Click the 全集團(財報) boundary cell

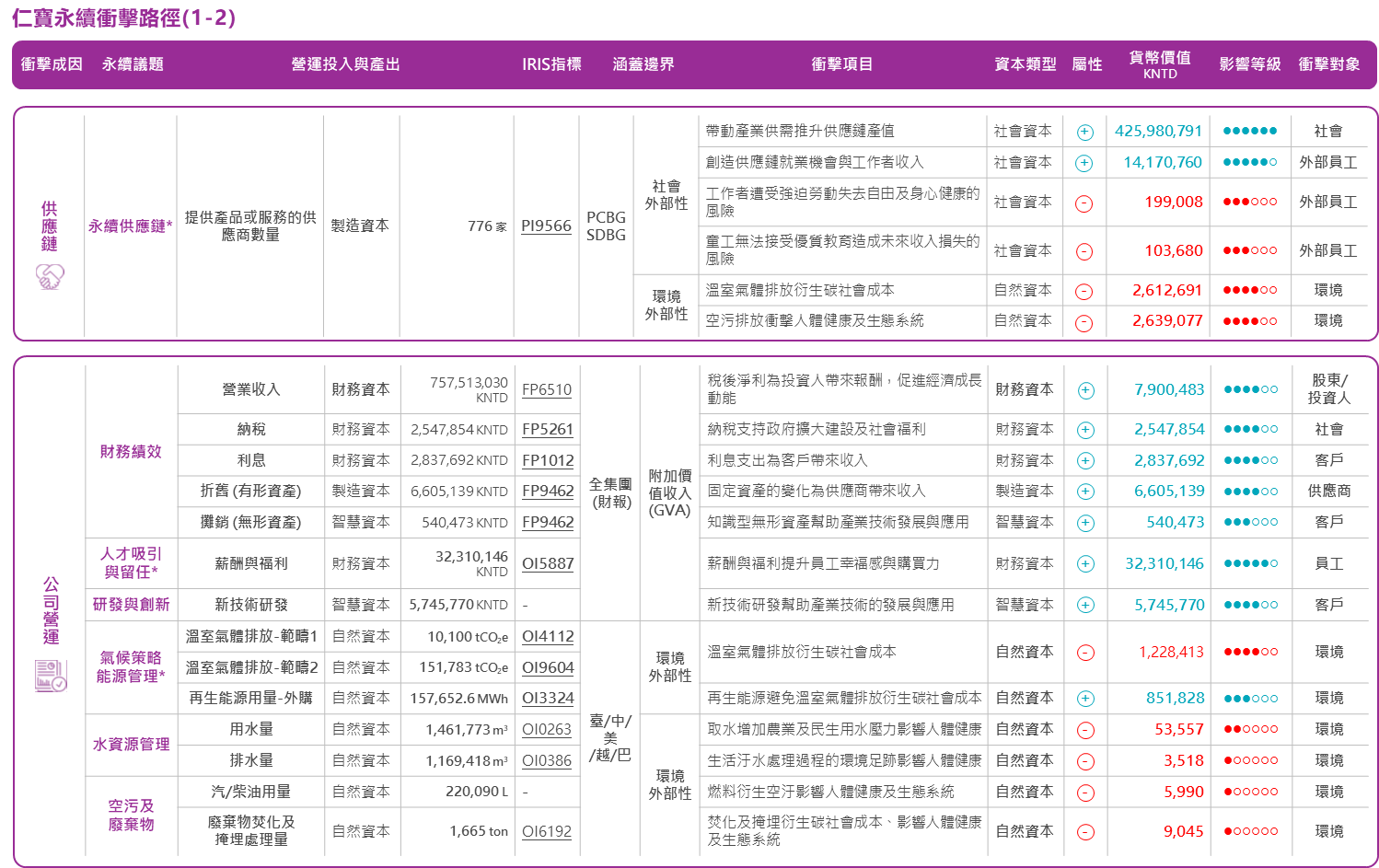610,492
